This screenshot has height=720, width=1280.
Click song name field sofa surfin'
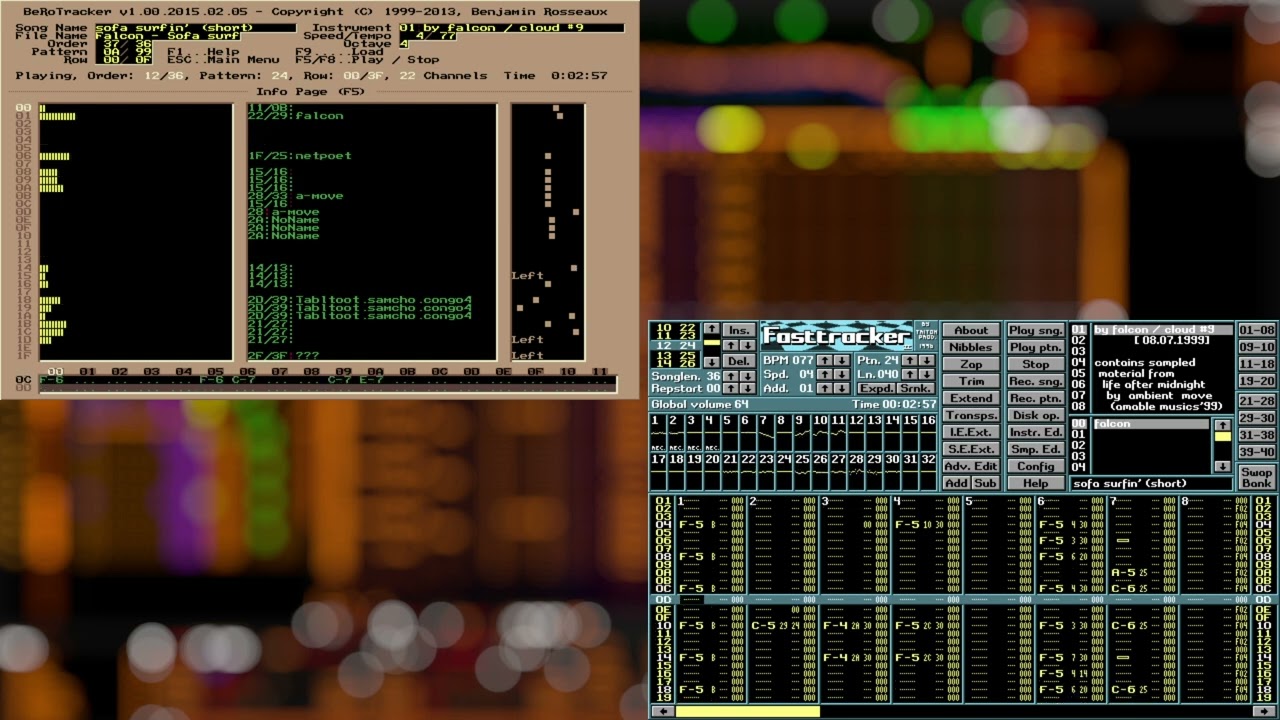click(1151, 483)
